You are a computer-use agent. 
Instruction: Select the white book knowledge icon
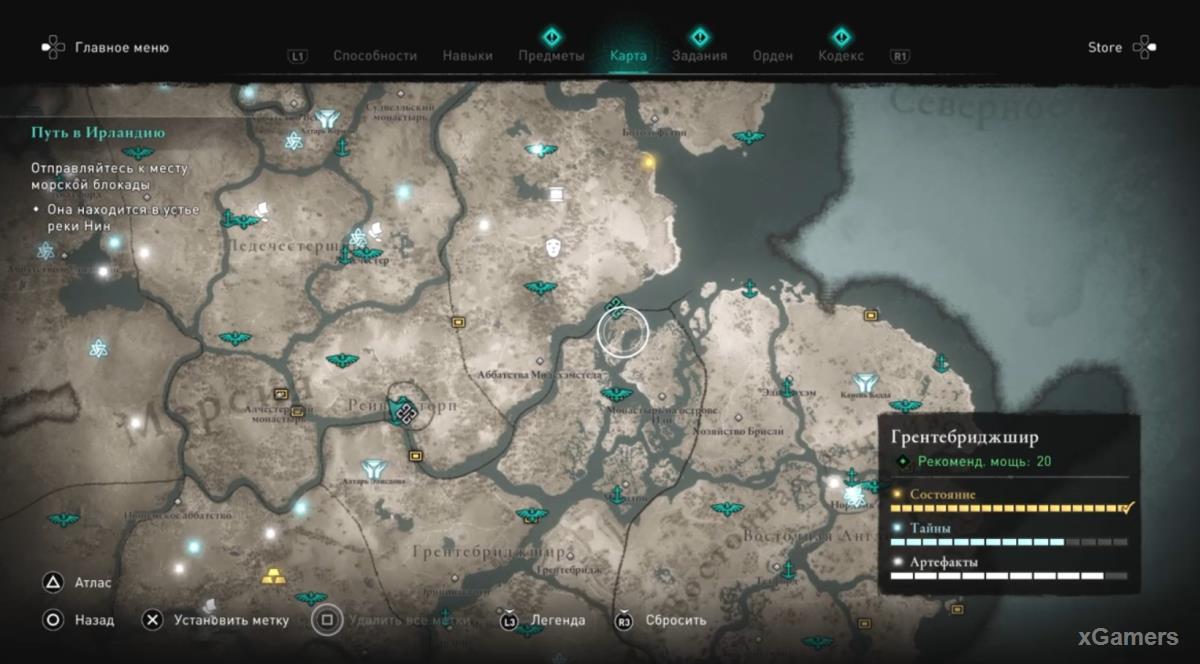point(555,194)
